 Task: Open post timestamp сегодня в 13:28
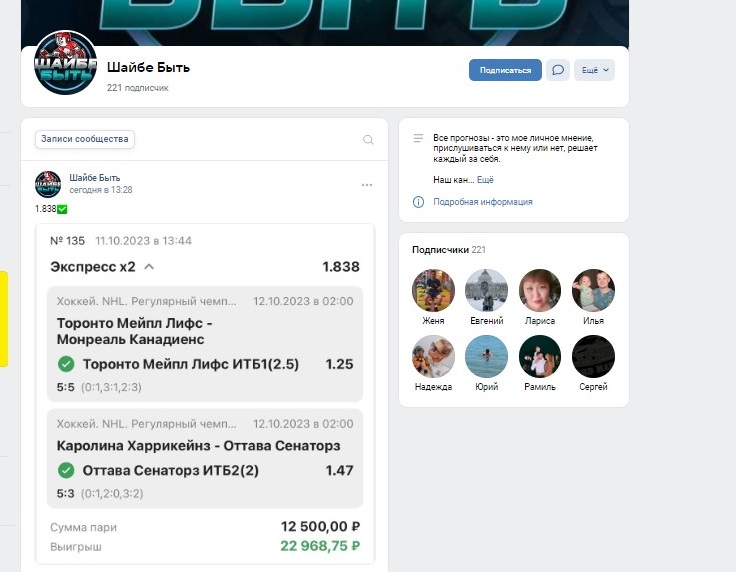[101, 190]
